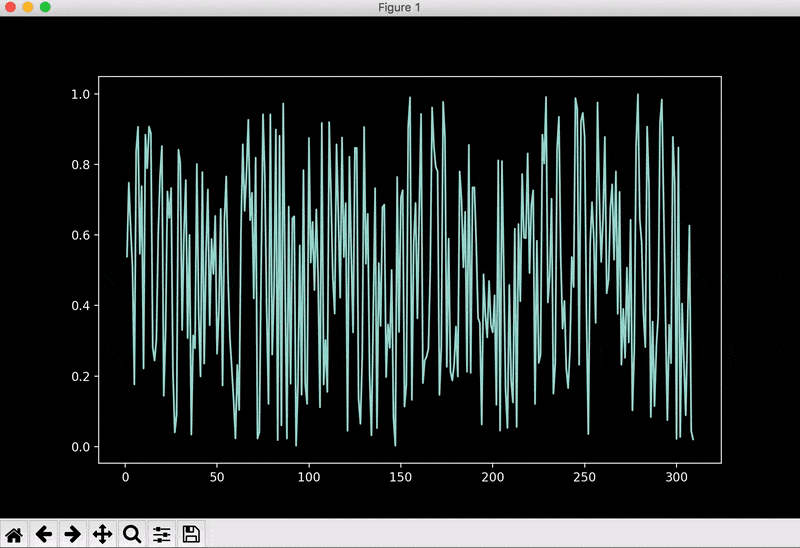This screenshot has width=800, height=548.
Task: Click x-axis tick label 300
Action: [677, 477]
